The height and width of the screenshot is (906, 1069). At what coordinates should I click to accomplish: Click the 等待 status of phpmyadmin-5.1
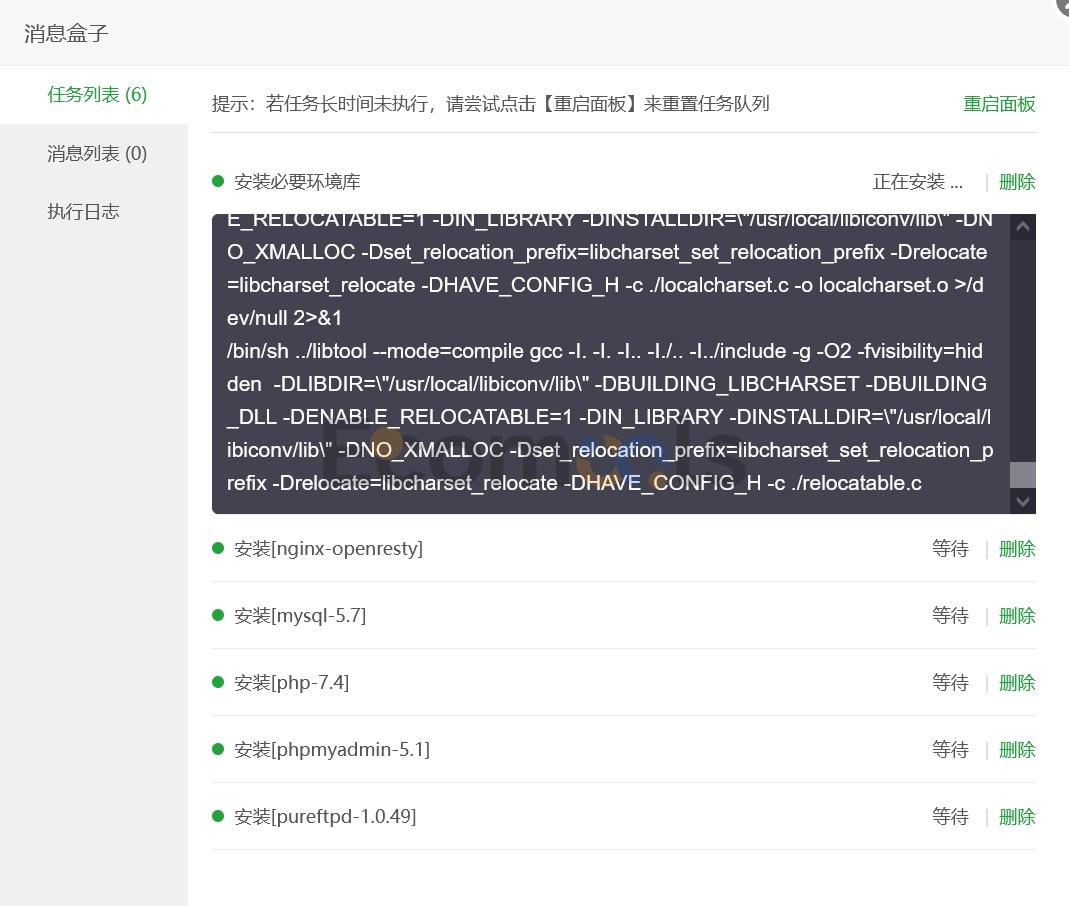[950, 750]
